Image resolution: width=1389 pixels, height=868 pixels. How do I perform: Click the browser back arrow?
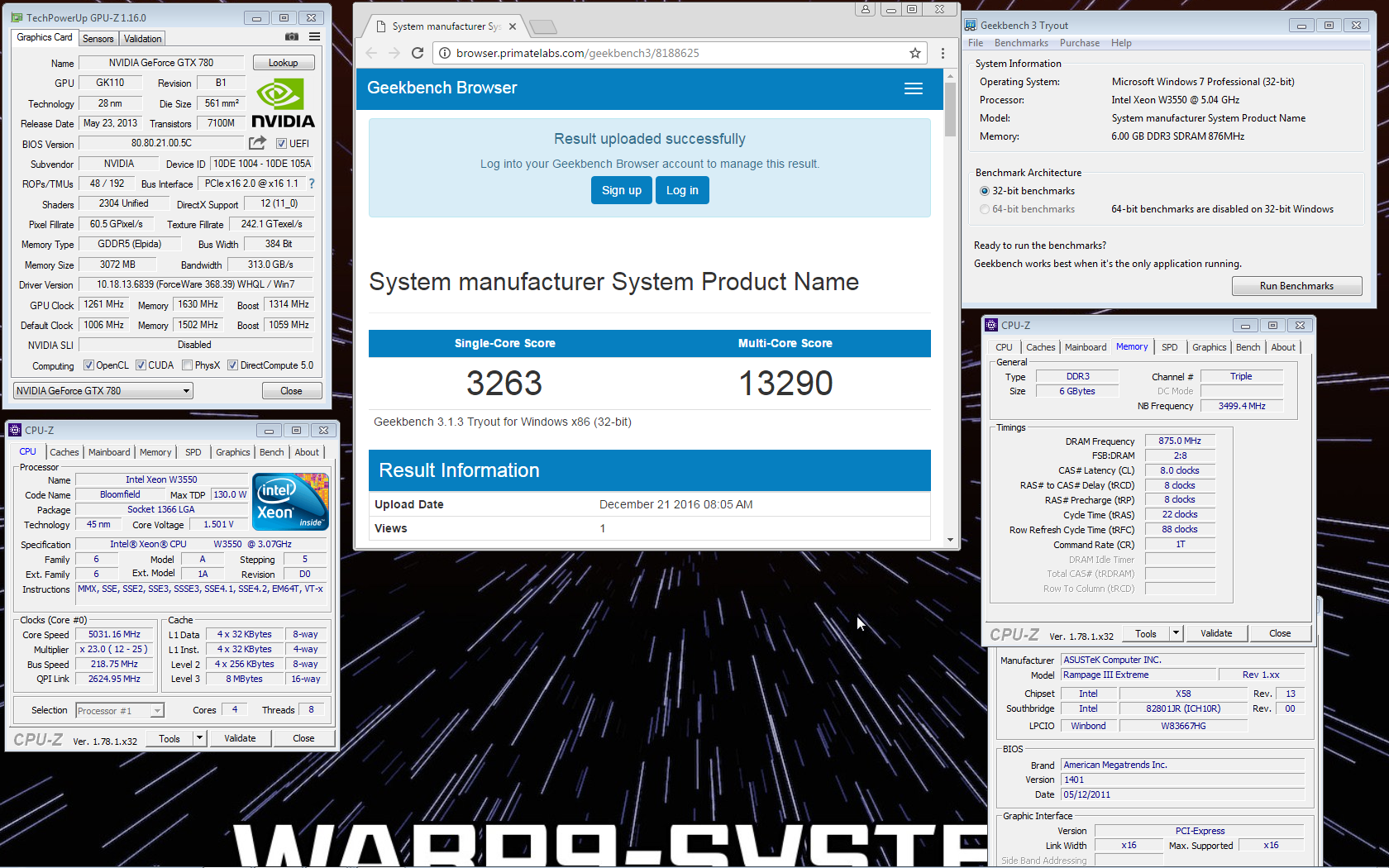click(371, 53)
